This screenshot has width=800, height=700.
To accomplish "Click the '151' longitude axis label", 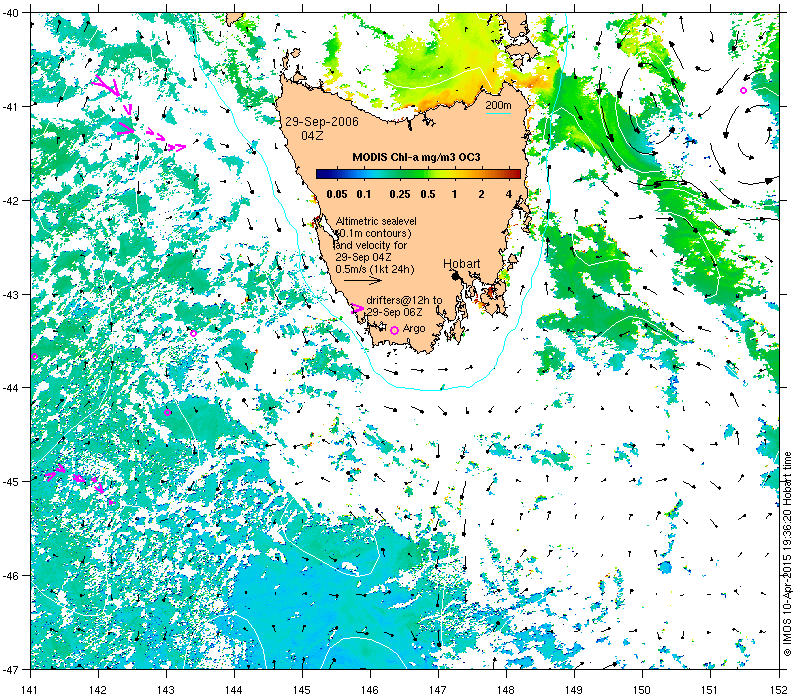I will [710, 690].
